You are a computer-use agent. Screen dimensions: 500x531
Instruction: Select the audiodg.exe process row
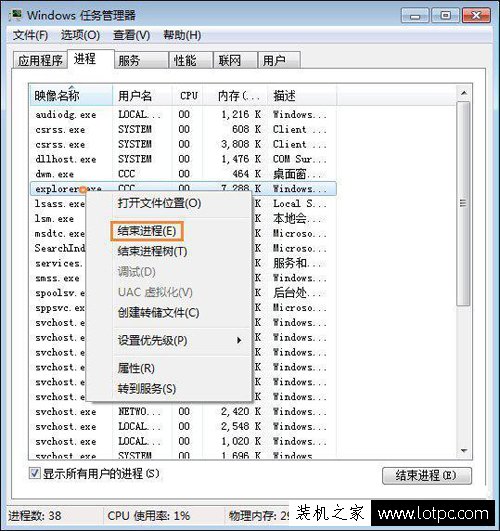tap(183, 115)
